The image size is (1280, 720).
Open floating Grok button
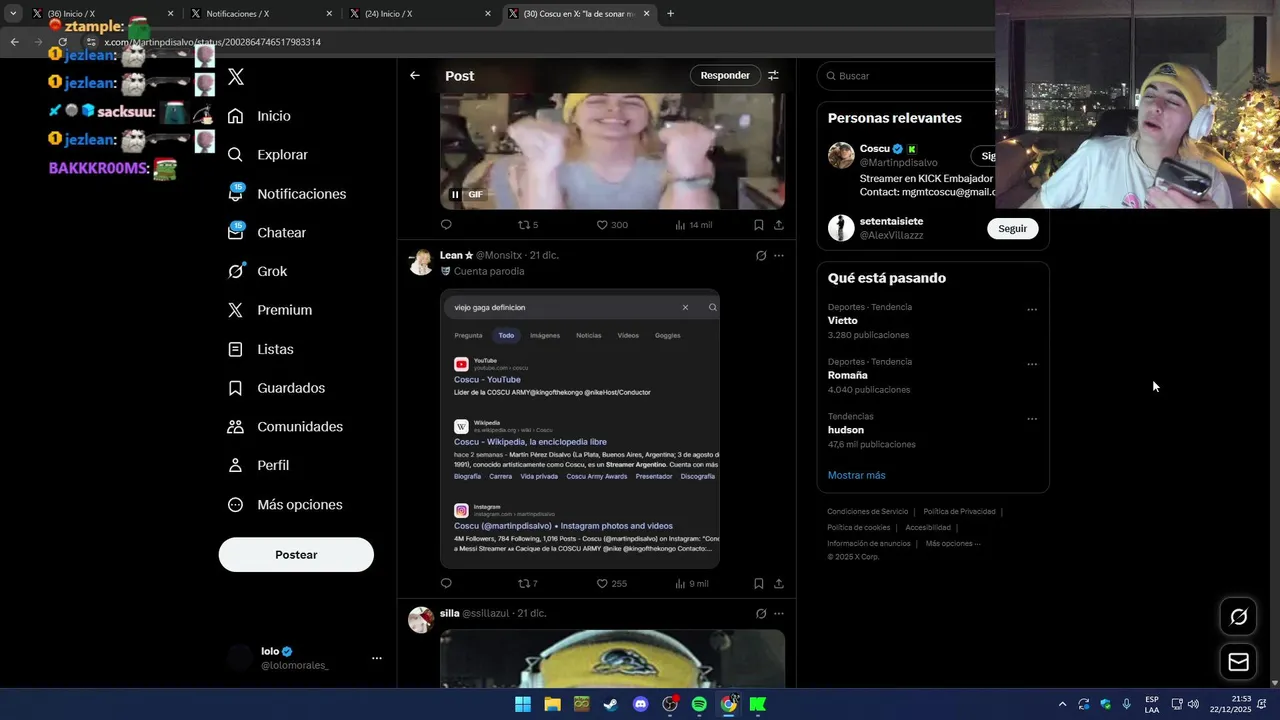point(1238,617)
